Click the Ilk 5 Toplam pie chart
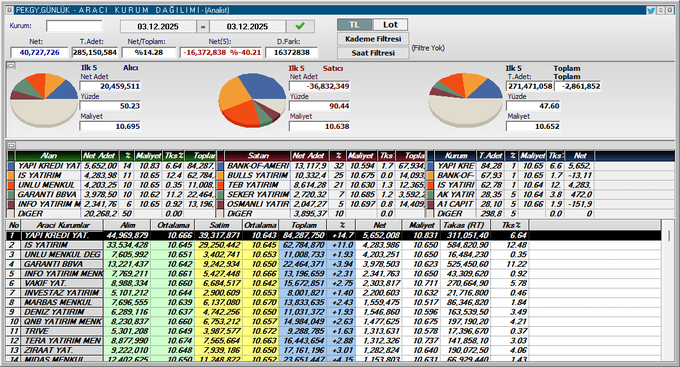The image size is (680, 367). coord(465,100)
